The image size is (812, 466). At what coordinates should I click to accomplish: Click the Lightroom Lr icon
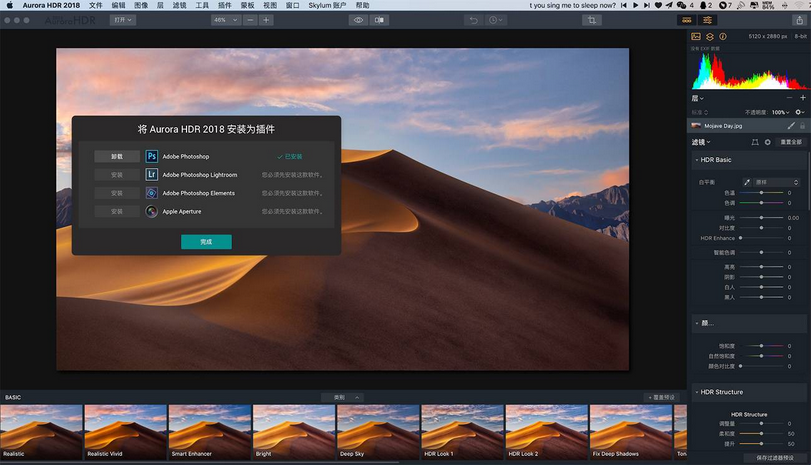[x=151, y=174]
